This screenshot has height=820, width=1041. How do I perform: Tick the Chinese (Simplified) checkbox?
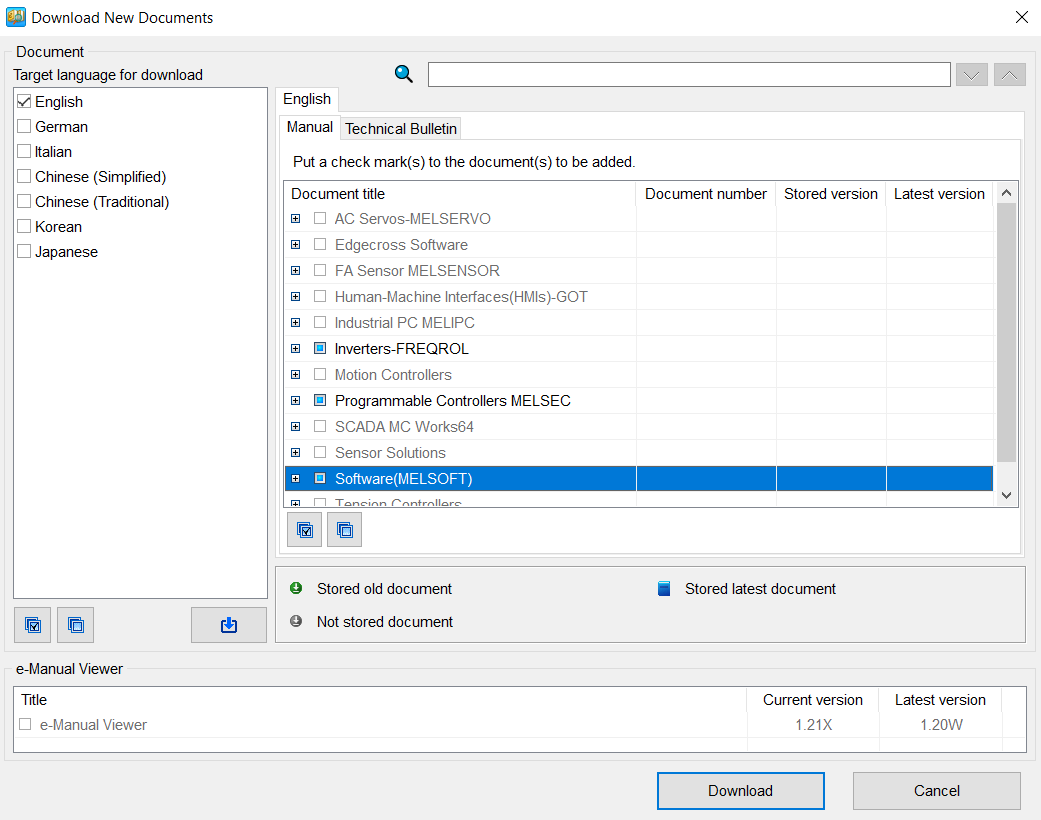coord(25,177)
